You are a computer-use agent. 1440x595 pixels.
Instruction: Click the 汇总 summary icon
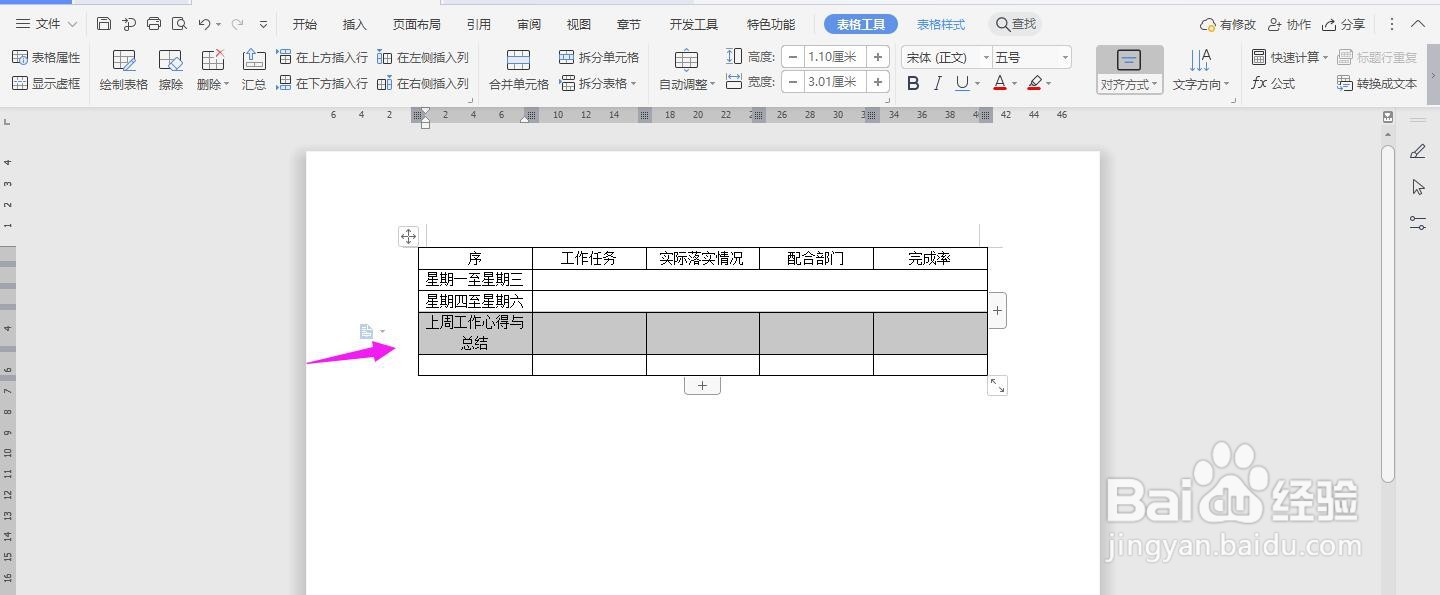(254, 71)
